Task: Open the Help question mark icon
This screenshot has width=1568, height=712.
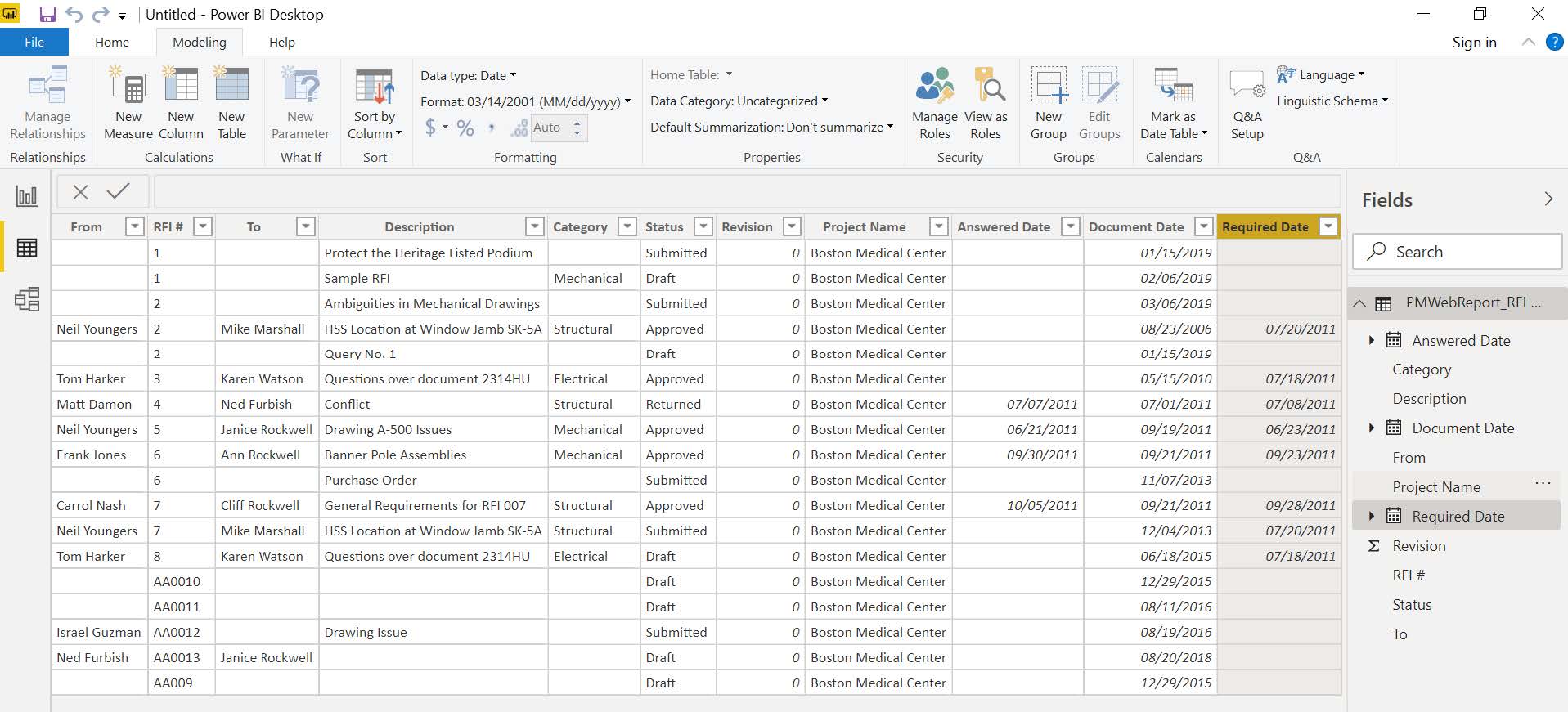Action: click(x=1554, y=43)
